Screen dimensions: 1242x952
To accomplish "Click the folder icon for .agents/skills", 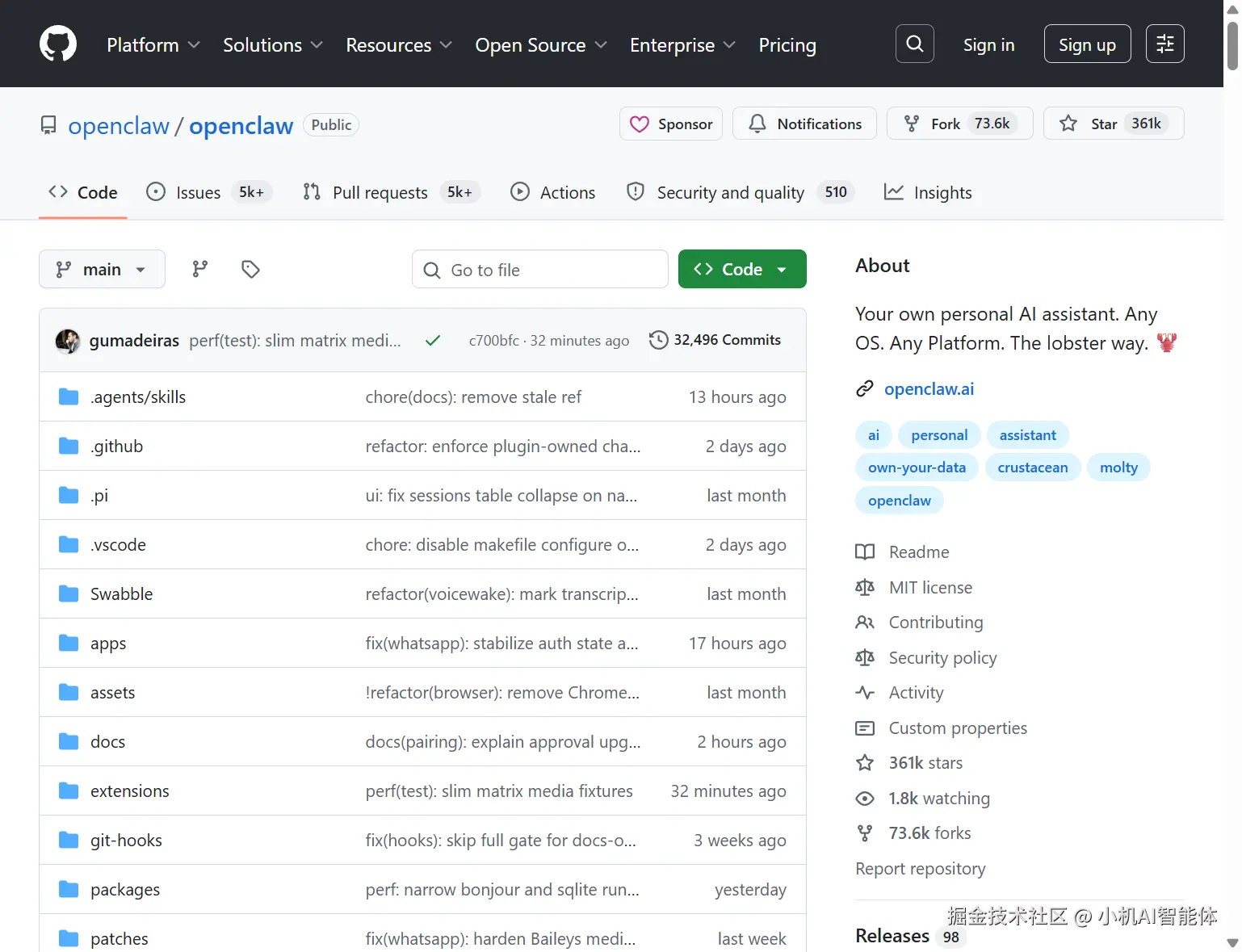I will click(69, 396).
